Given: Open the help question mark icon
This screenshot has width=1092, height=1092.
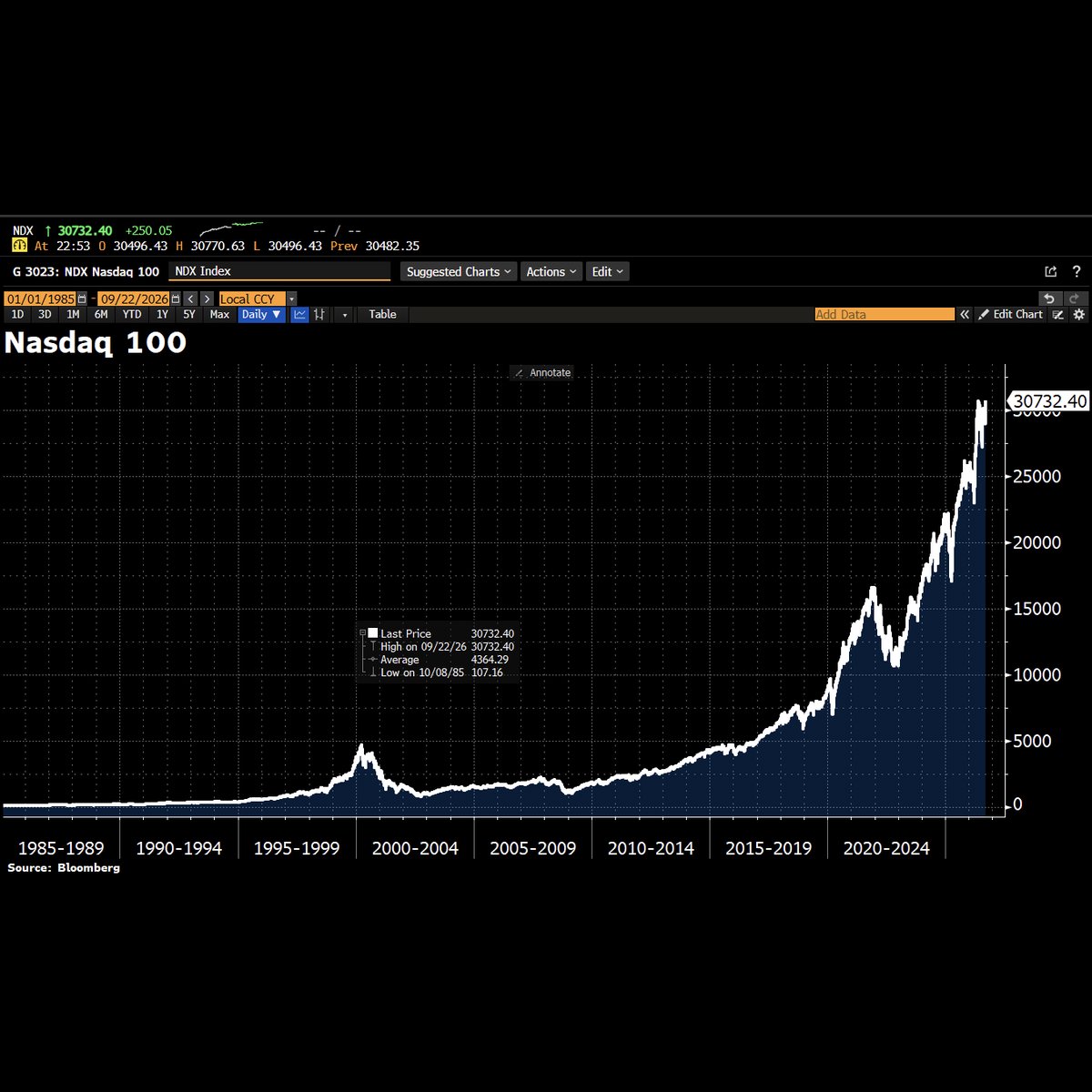Looking at the screenshot, I should pyautogui.click(x=1077, y=271).
